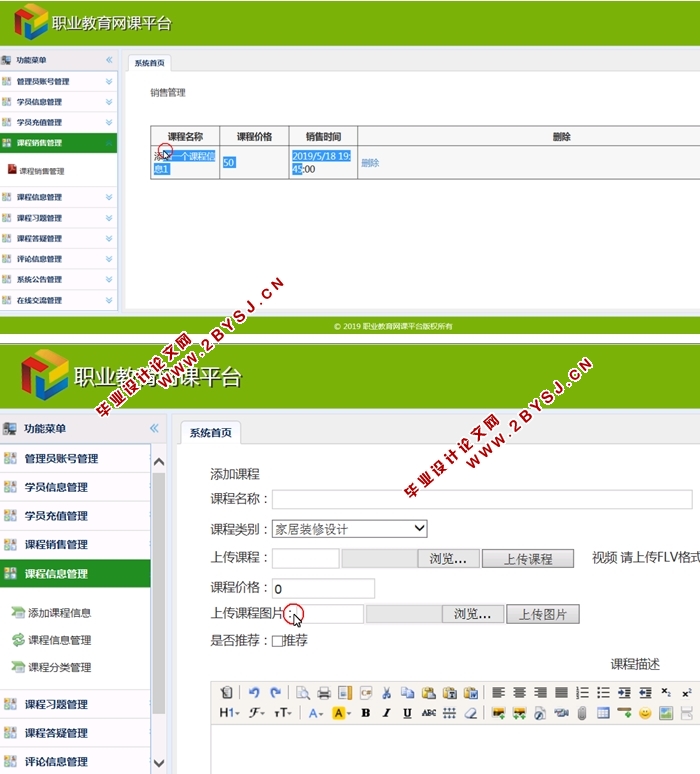Apply superscript formatting
Viewport: 700px width, 774px height.
(x=687, y=693)
